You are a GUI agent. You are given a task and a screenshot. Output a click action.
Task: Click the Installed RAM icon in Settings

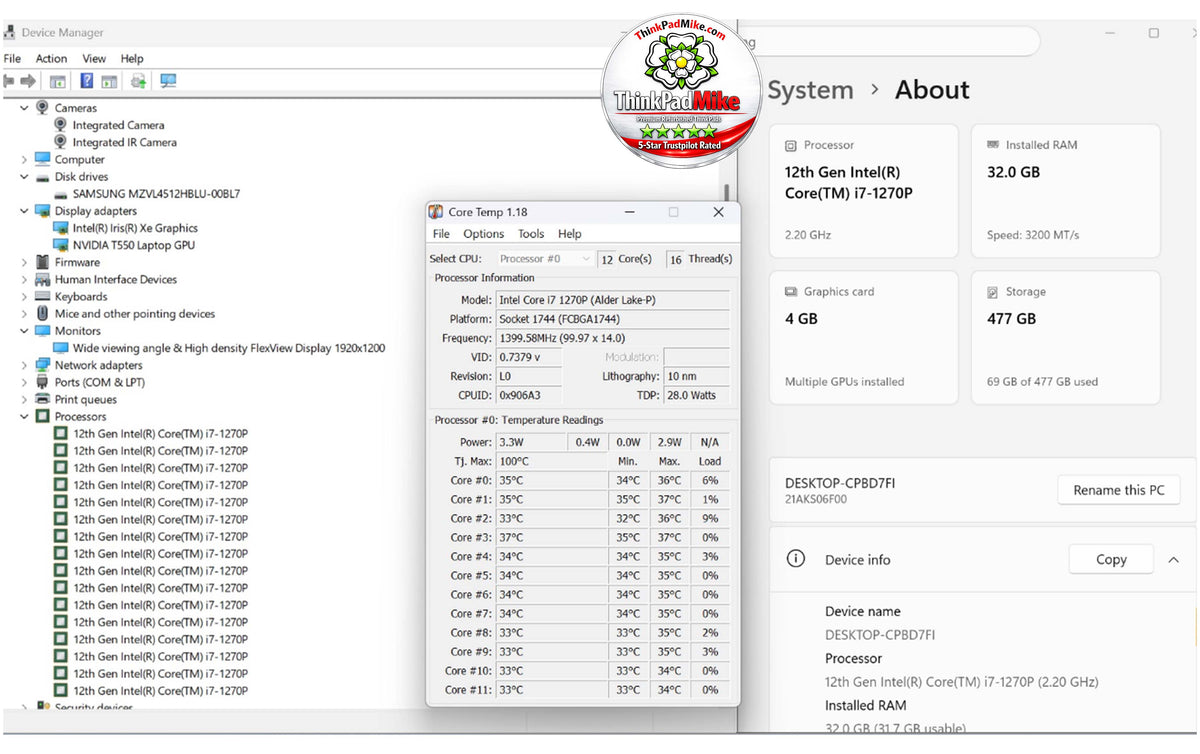coord(993,145)
